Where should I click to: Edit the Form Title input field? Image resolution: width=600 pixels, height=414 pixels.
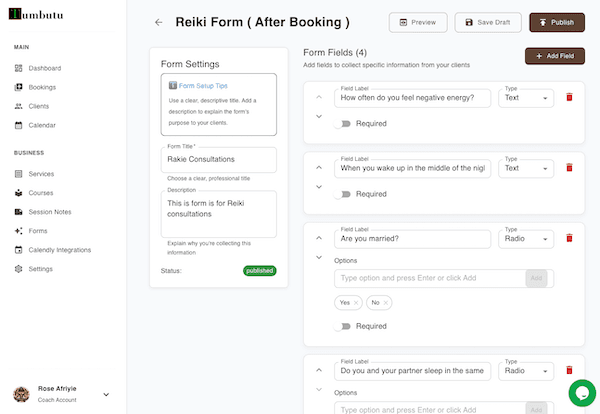[x=218, y=160]
